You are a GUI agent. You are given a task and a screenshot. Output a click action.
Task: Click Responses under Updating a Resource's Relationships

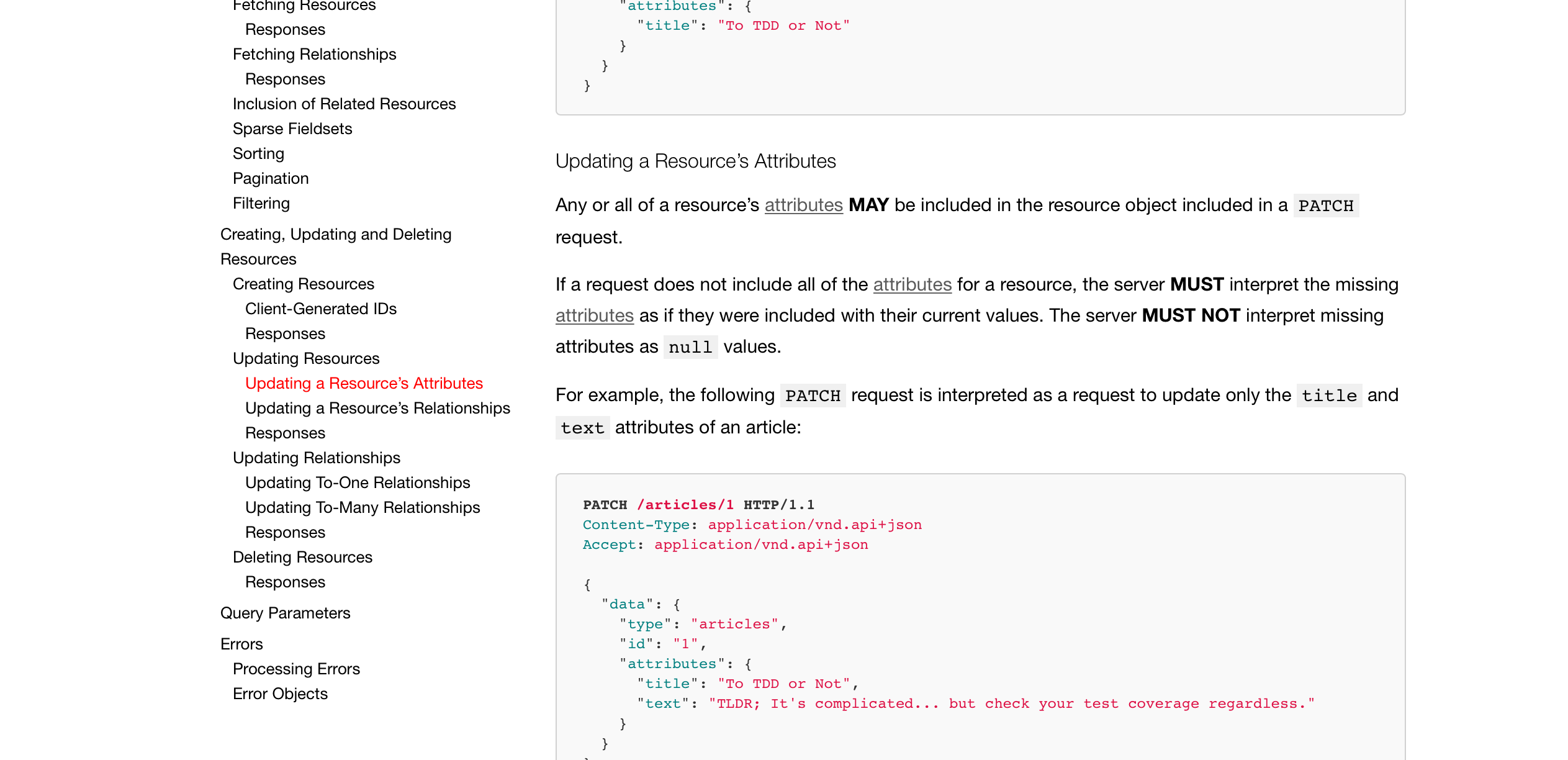(285, 433)
